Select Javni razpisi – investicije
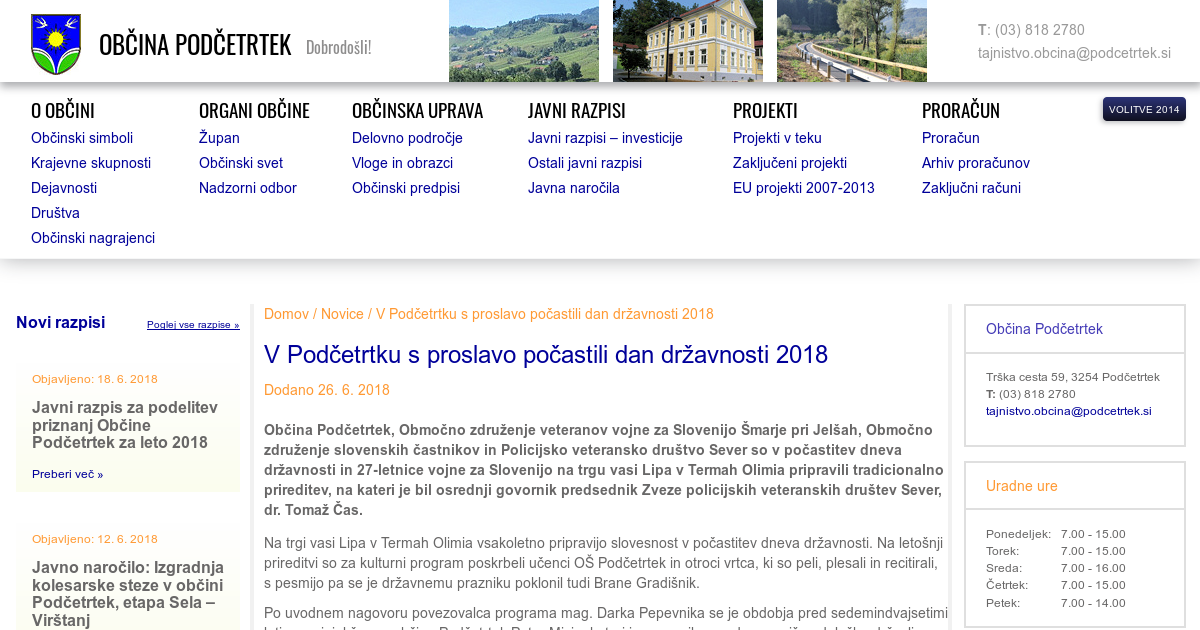Image resolution: width=1200 pixels, height=630 pixels. point(605,138)
